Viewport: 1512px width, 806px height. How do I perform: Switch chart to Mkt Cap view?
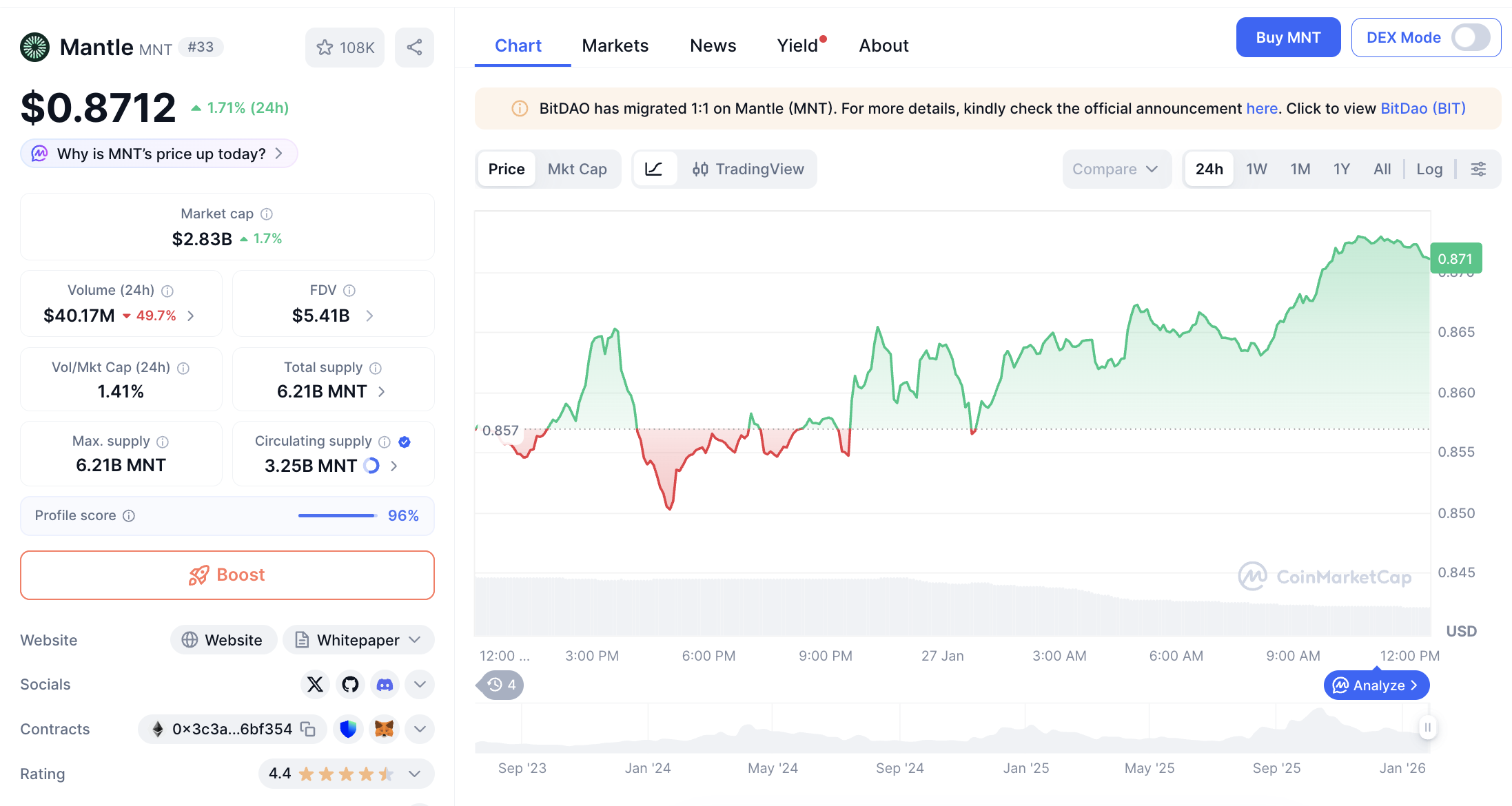[577, 169]
